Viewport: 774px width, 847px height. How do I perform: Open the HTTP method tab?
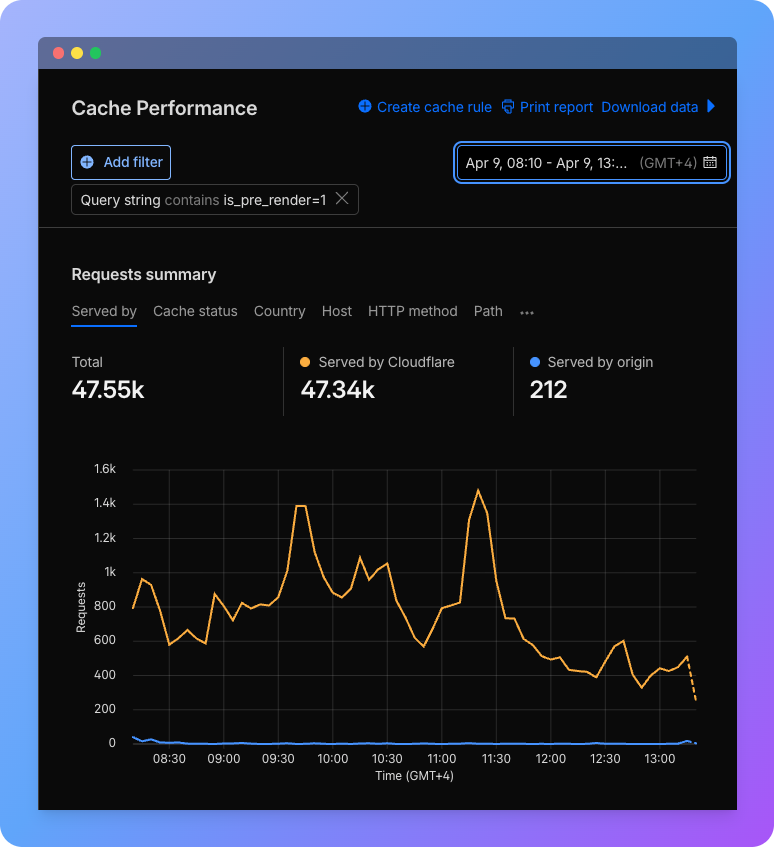(x=413, y=312)
